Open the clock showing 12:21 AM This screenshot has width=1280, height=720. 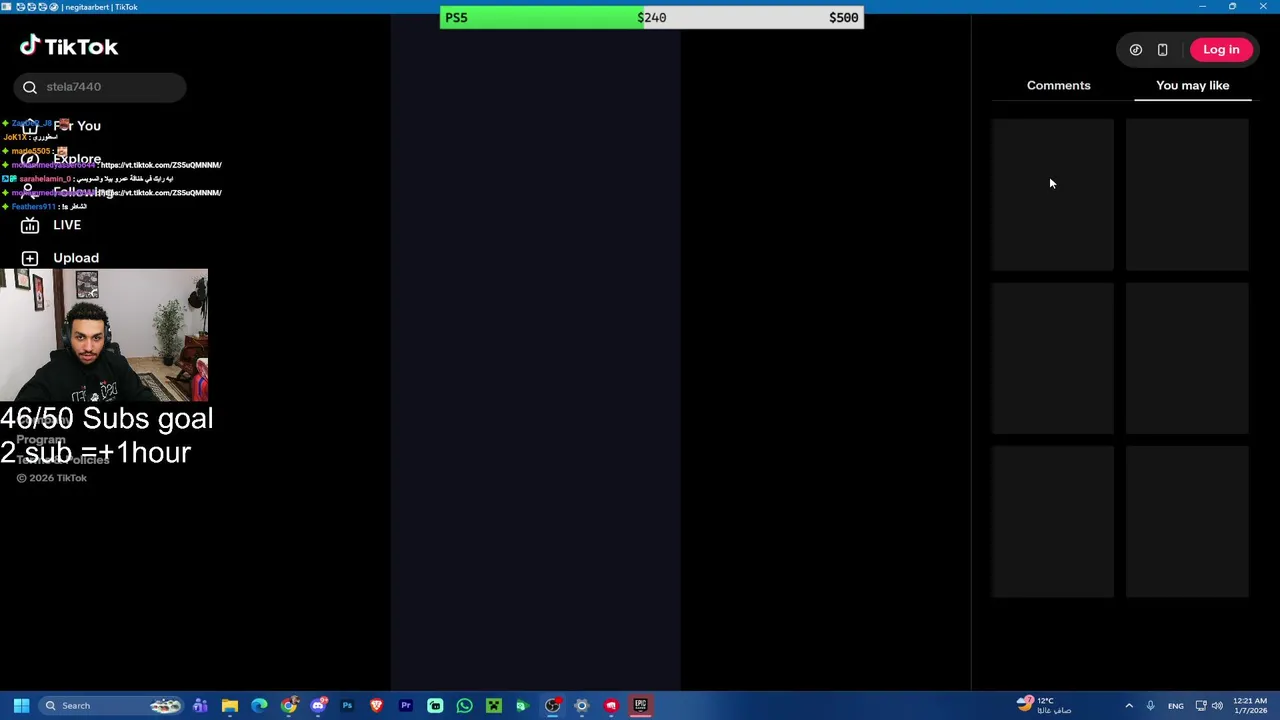coord(1250,706)
